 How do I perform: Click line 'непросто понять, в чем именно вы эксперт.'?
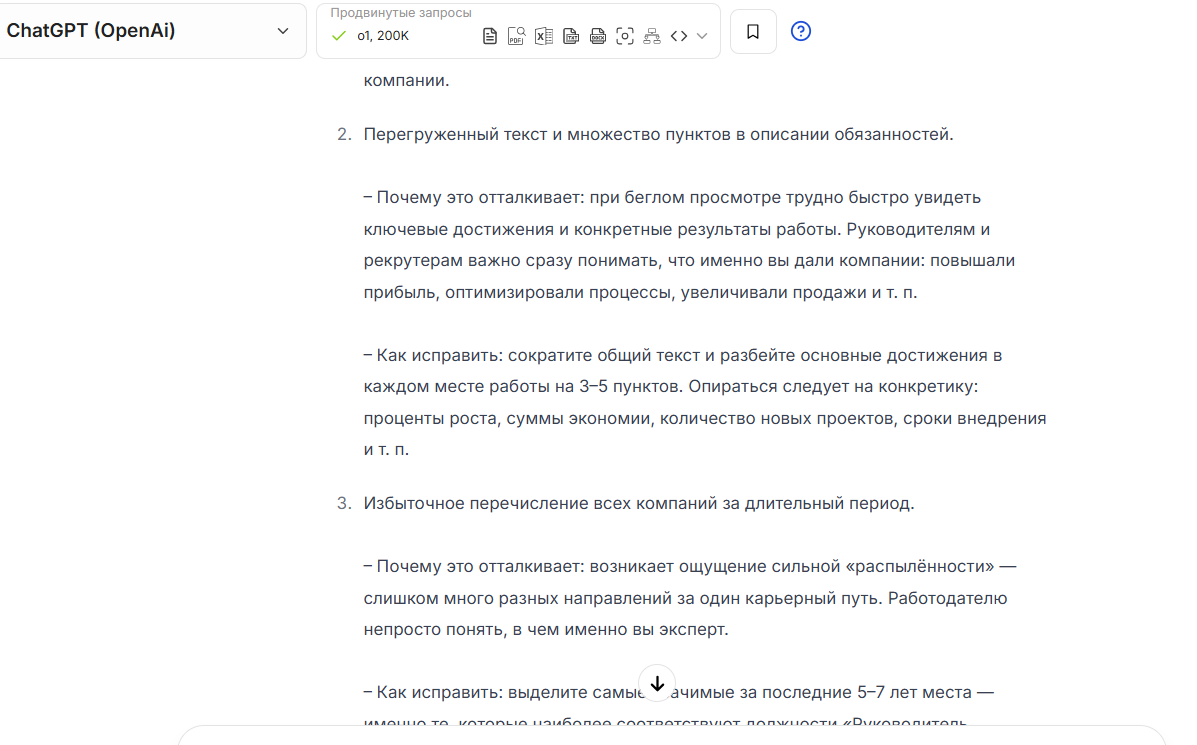pos(546,630)
